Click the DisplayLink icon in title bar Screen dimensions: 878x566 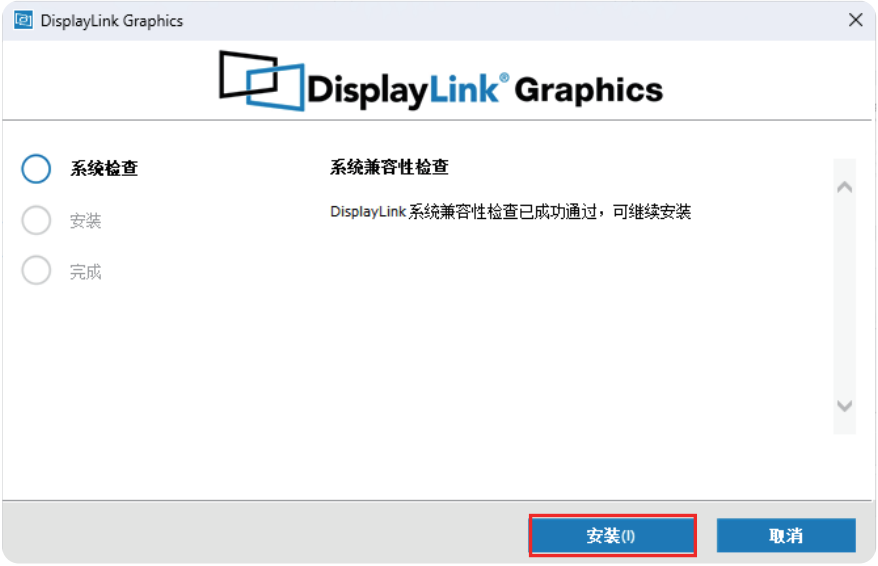[x=23, y=21]
